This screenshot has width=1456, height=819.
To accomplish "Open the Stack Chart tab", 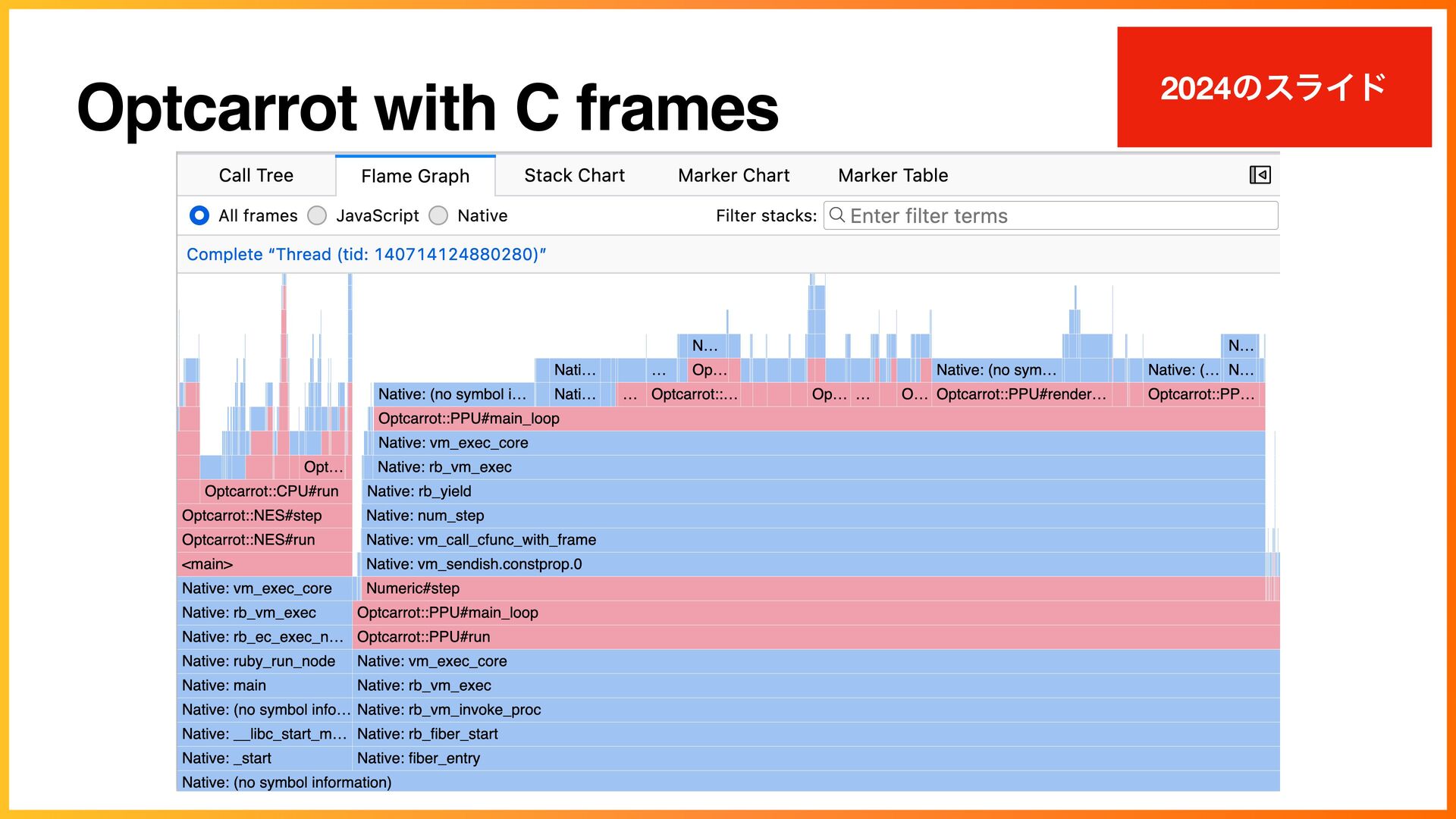I will pos(574,175).
